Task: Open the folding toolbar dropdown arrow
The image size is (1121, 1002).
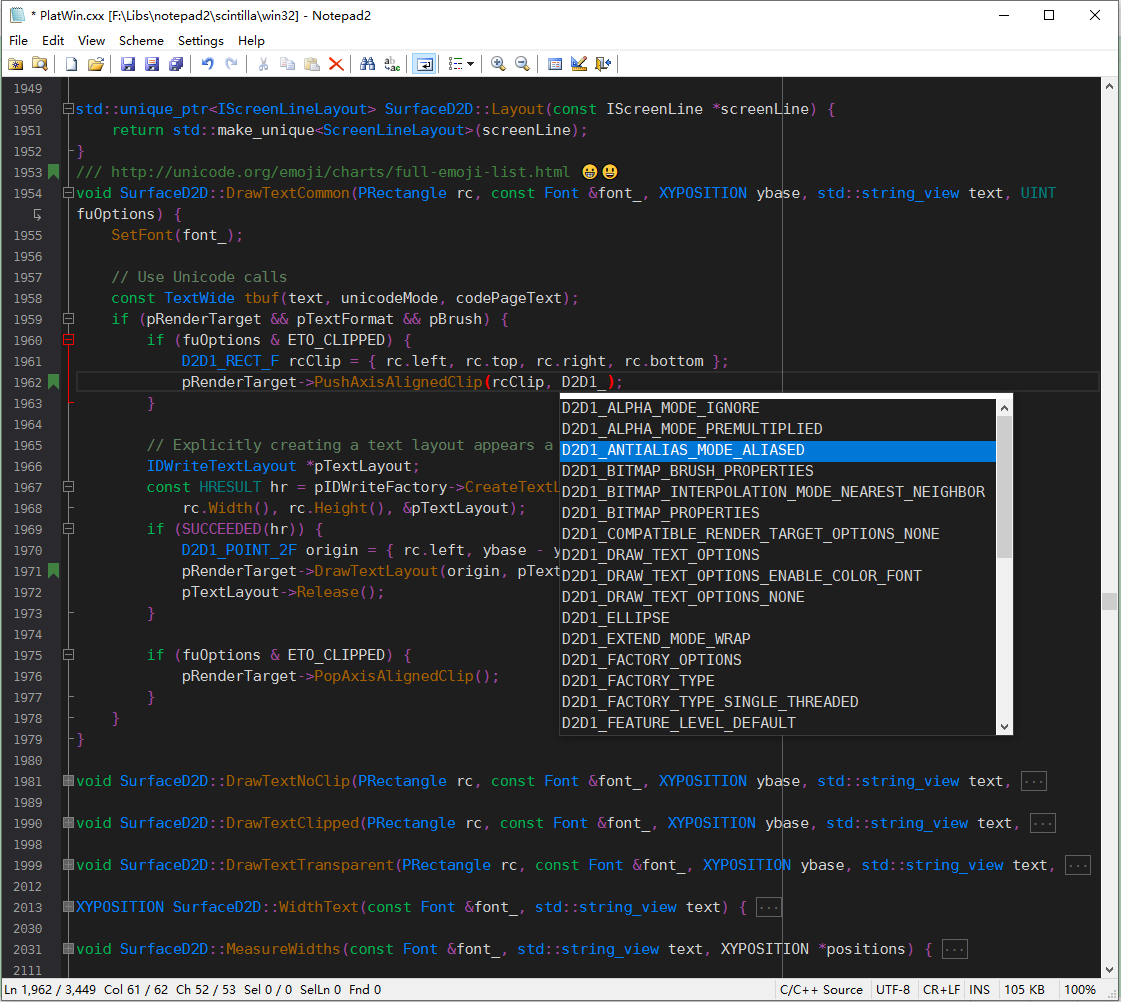Action: [470, 64]
